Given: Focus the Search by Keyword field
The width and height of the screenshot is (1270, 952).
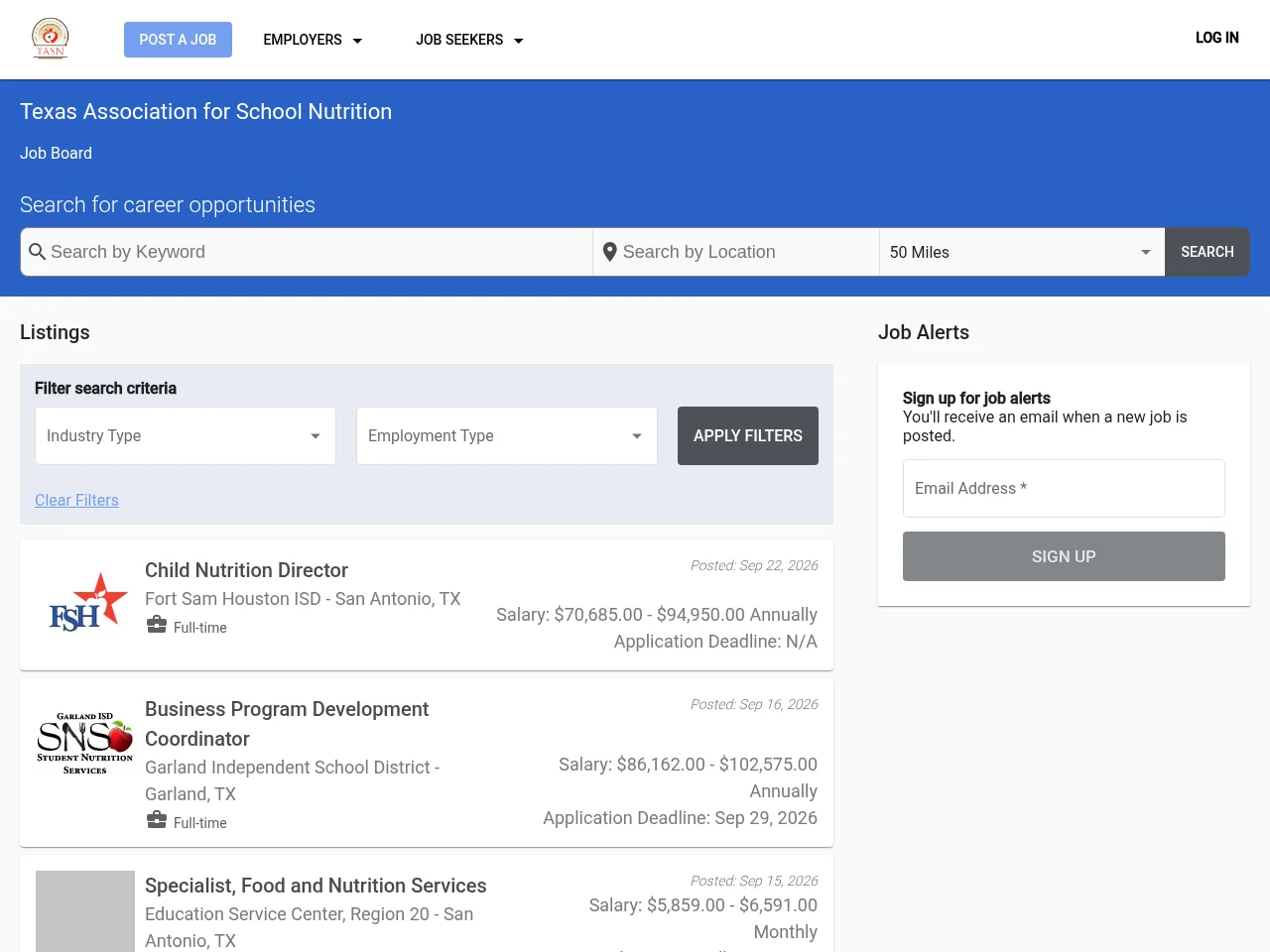Looking at the screenshot, I should coord(307,252).
